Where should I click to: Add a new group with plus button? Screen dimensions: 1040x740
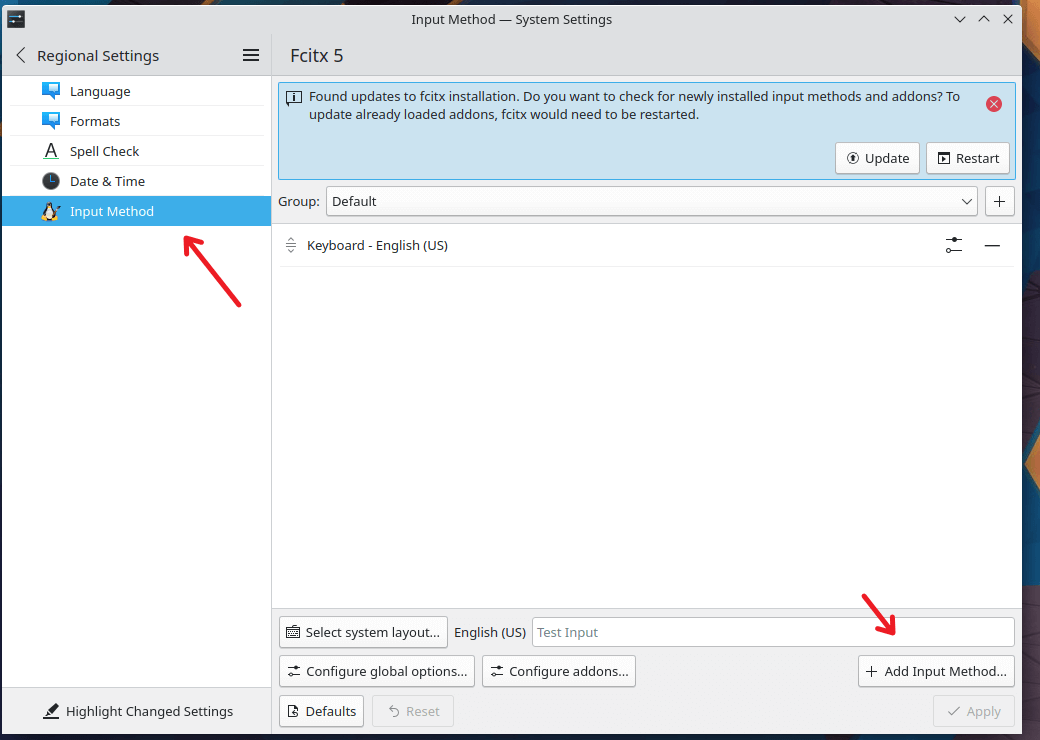(1000, 202)
